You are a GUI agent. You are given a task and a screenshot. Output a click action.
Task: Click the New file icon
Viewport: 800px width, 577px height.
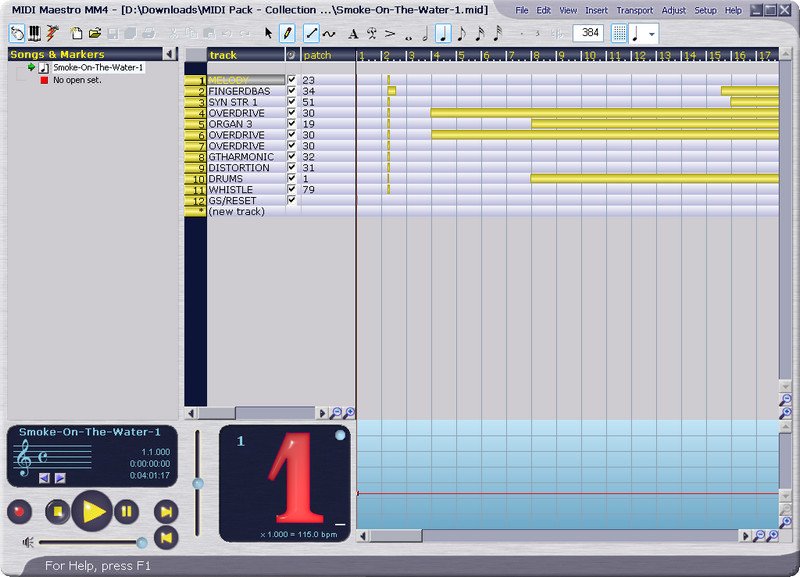(x=77, y=33)
